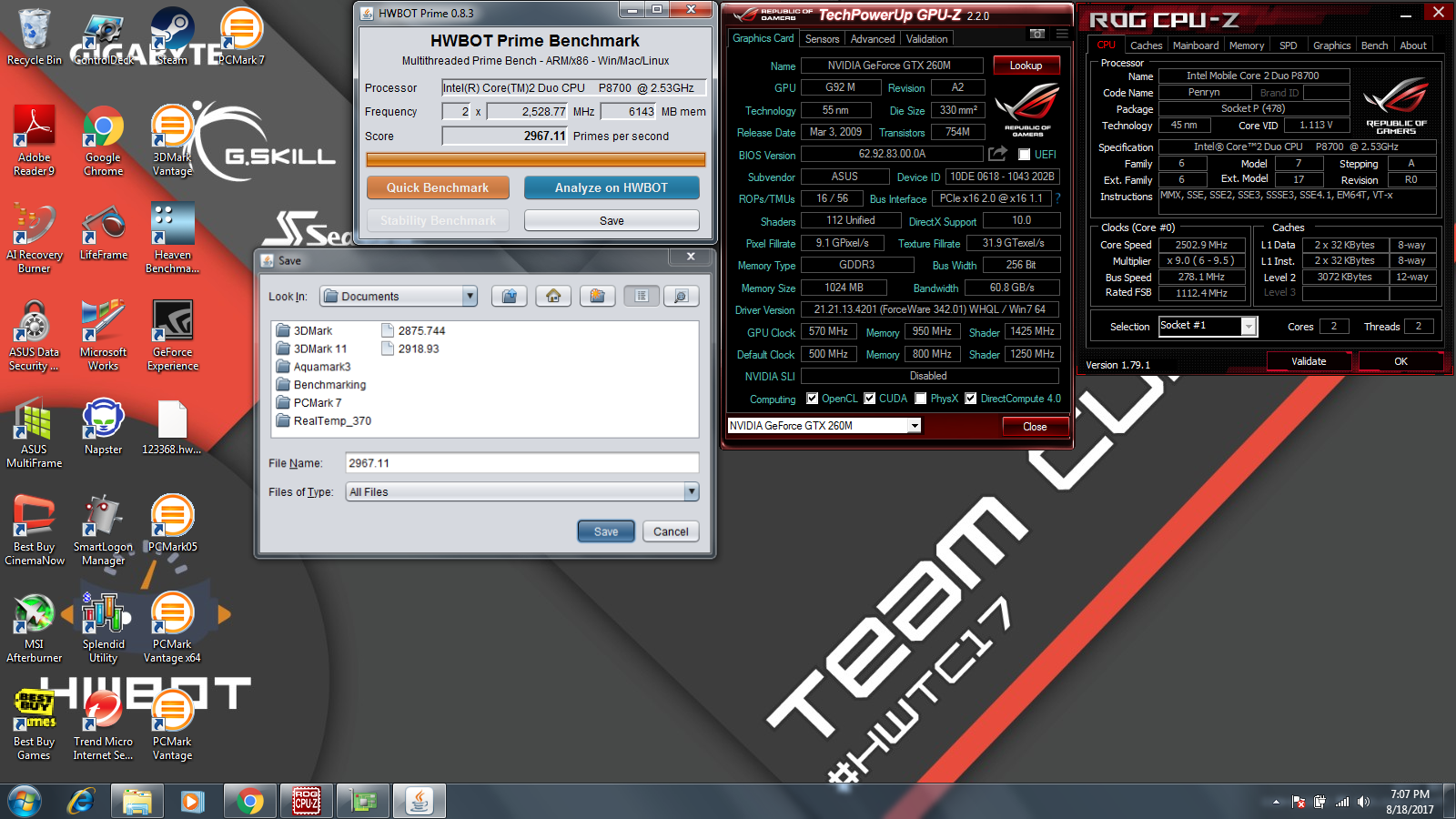The height and width of the screenshot is (819, 1456).
Task: Click the camera screenshot icon in GPU-Z
Action: point(1036,35)
